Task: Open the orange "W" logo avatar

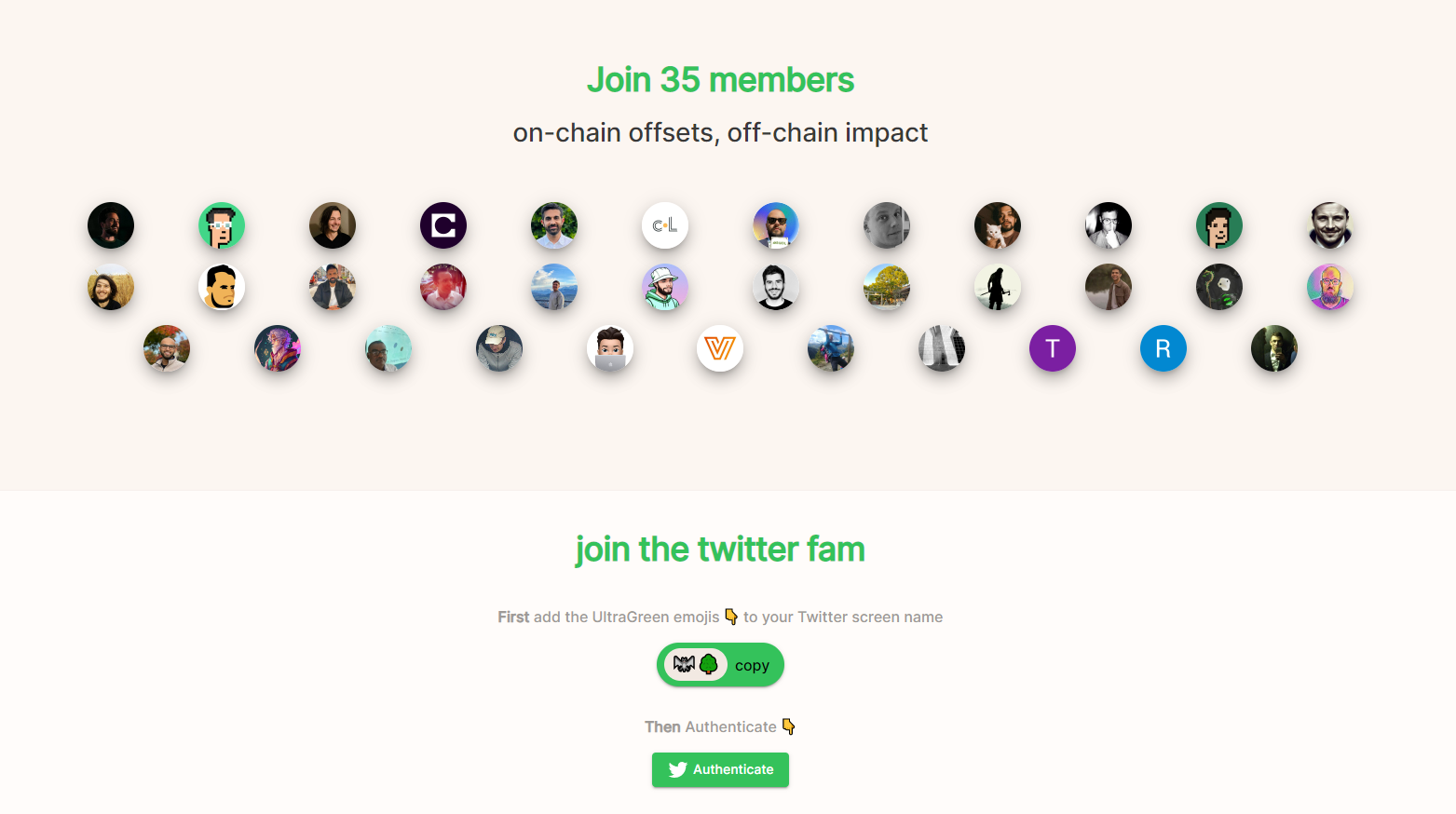Action: (720, 348)
